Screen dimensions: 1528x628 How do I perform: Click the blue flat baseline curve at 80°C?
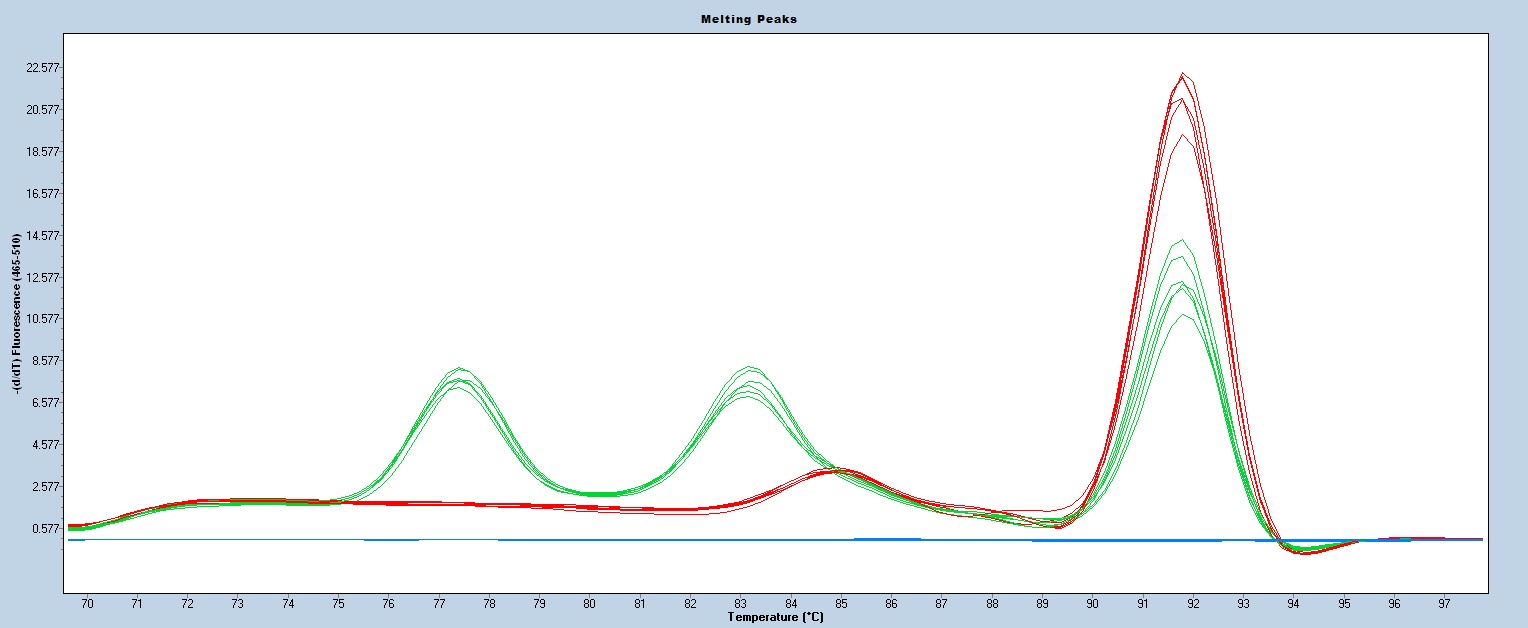(590, 540)
